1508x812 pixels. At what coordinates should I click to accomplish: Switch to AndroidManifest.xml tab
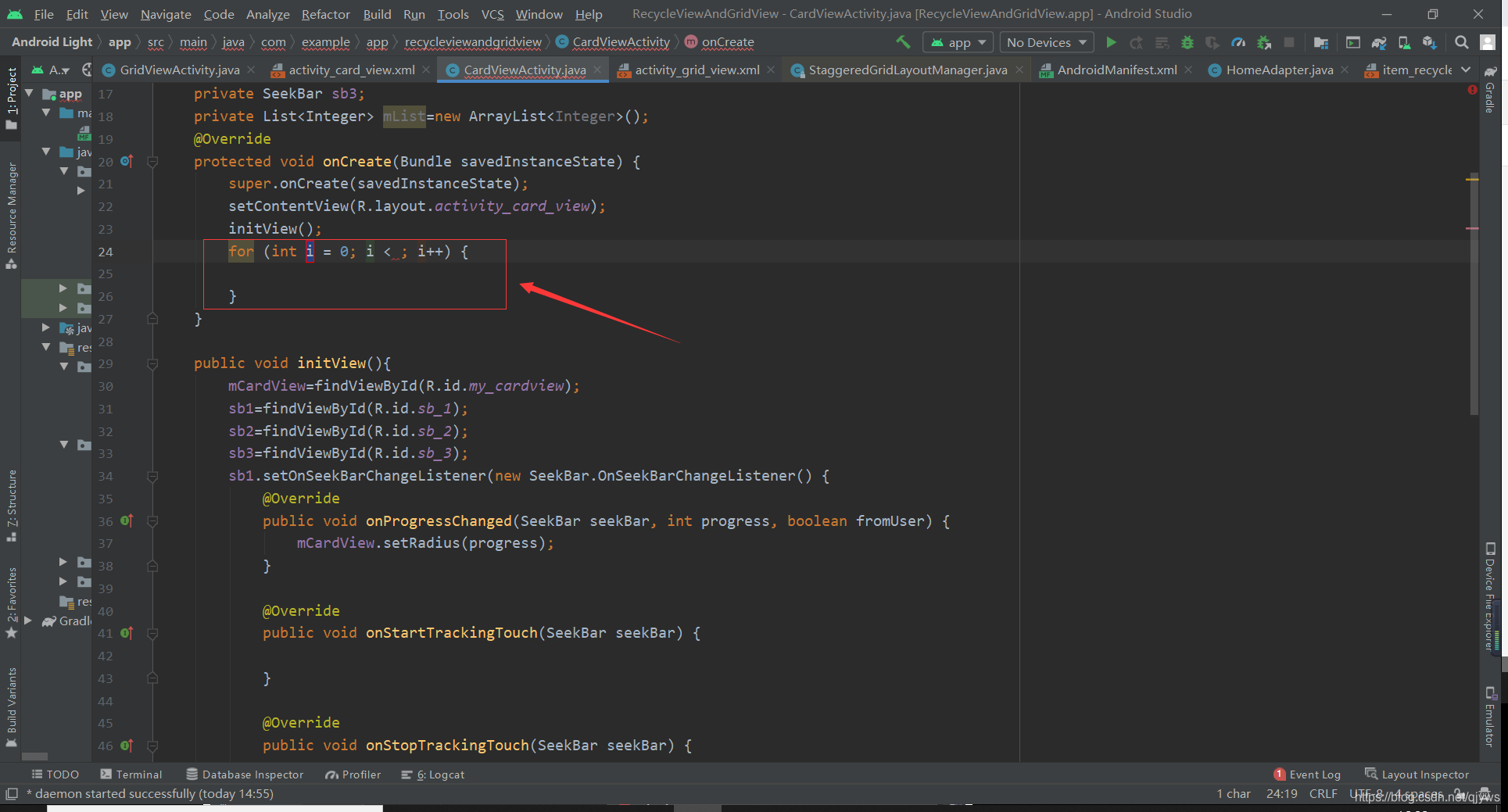[1117, 70]
